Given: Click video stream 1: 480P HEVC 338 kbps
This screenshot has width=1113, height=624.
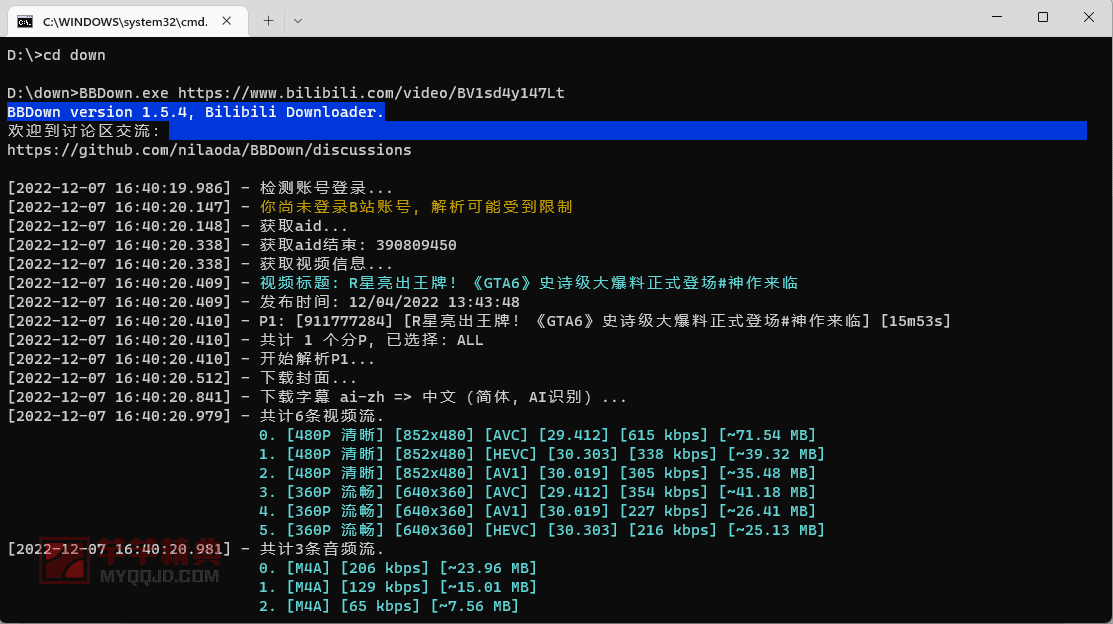Looking at the screenshot, I should click(542, 454).
